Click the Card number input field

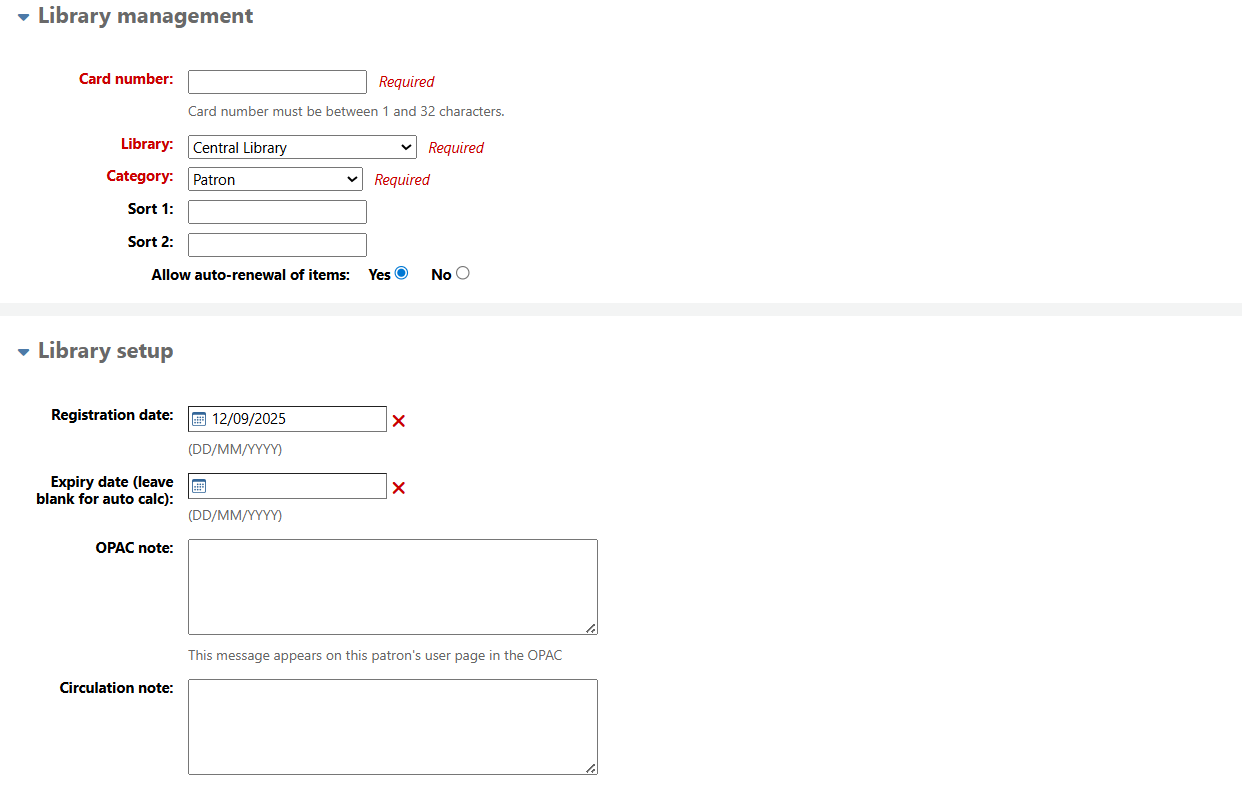[277, 82]
